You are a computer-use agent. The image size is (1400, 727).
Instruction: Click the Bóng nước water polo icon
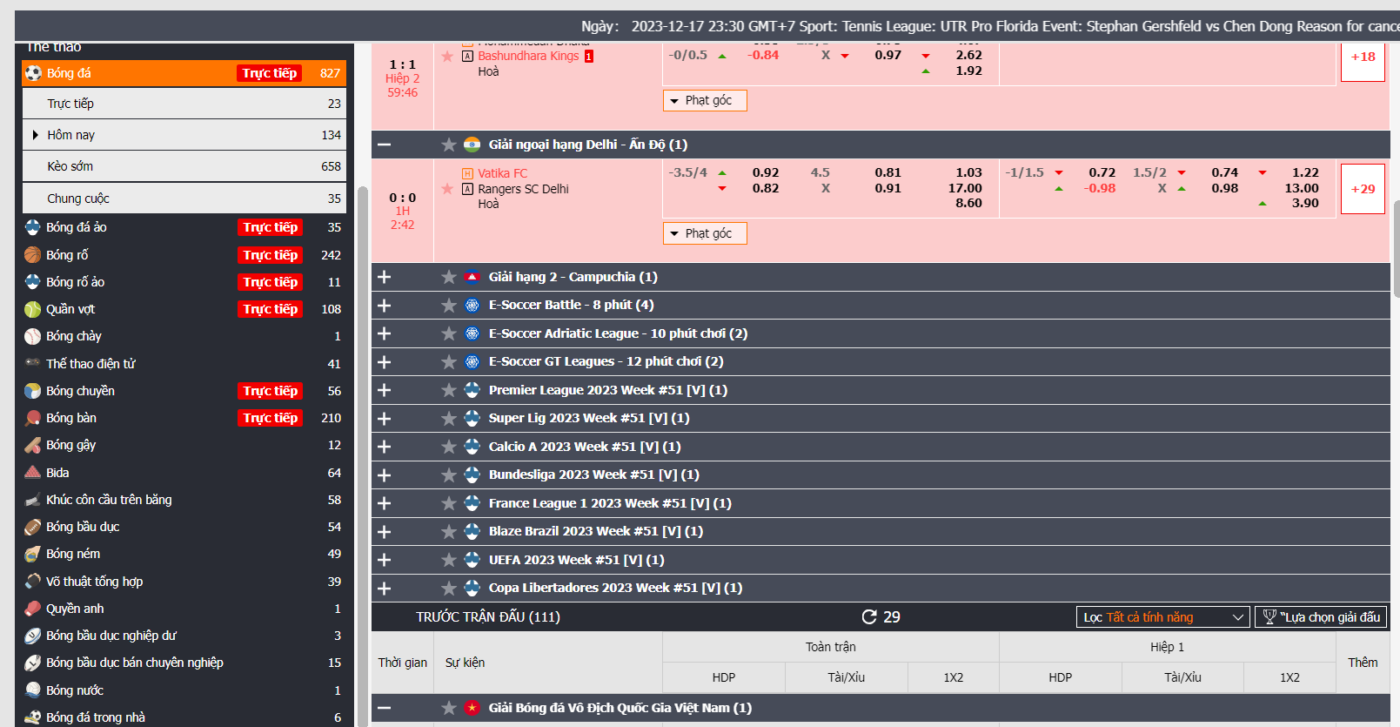point(33,690)
